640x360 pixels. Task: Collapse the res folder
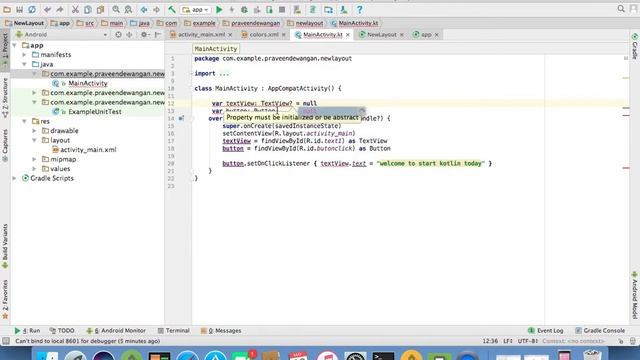tap(24, 121)
